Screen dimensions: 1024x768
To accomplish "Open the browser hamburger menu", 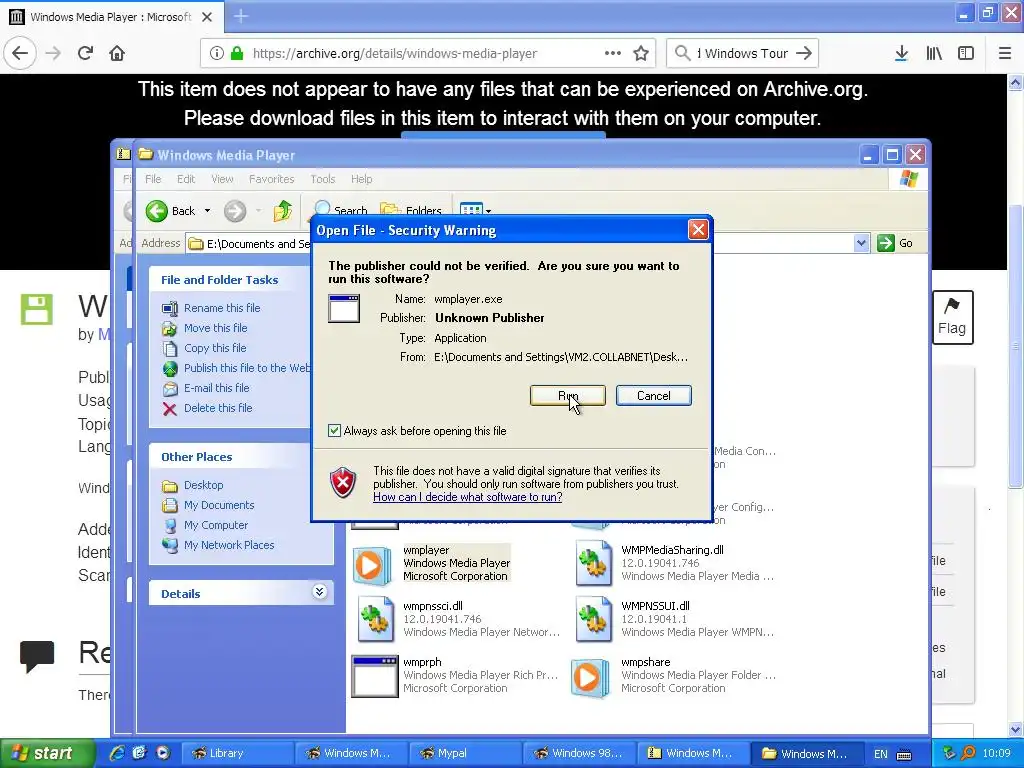I will point(1004,54).
